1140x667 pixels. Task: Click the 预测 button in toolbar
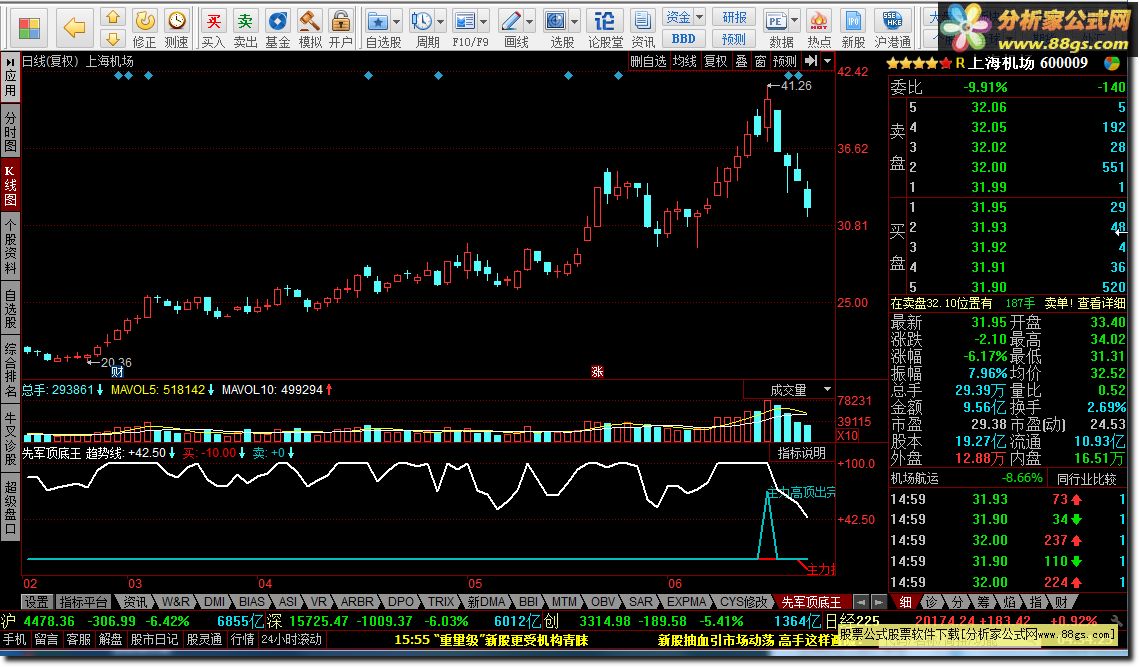[734, 39]
